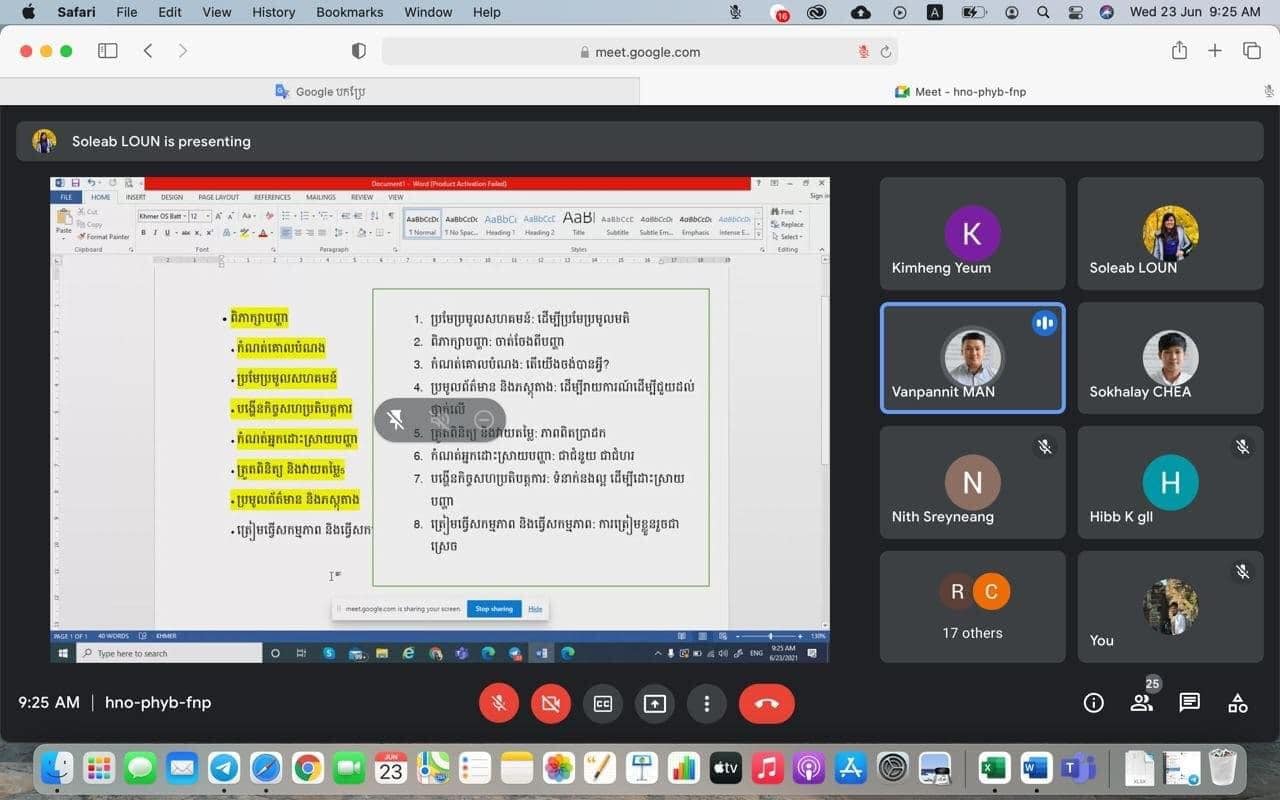Switch to the Google translate tab
Image resolution: width=1280 pixels, height=800 pixels.
click(x=320, y=91)
